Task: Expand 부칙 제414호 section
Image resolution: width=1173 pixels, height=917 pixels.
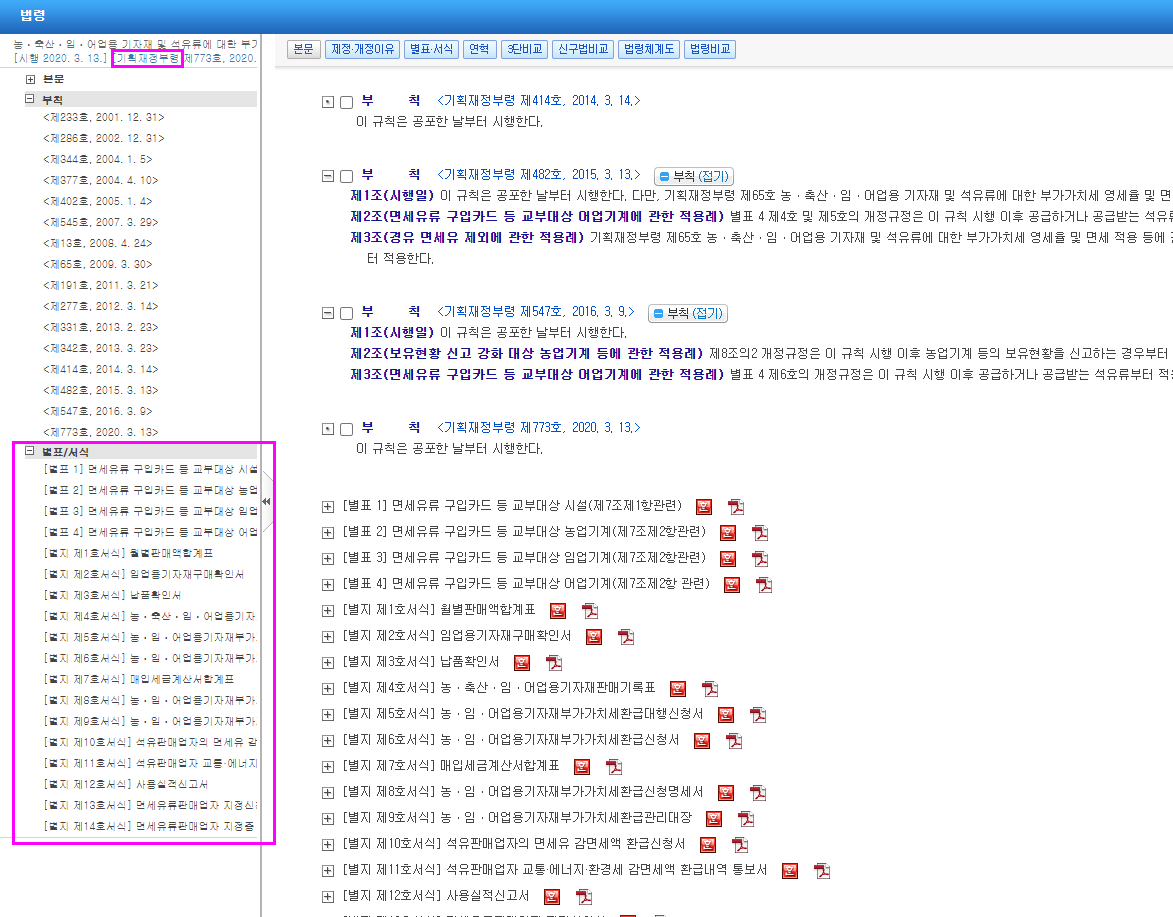Action: tap(328, 102)
